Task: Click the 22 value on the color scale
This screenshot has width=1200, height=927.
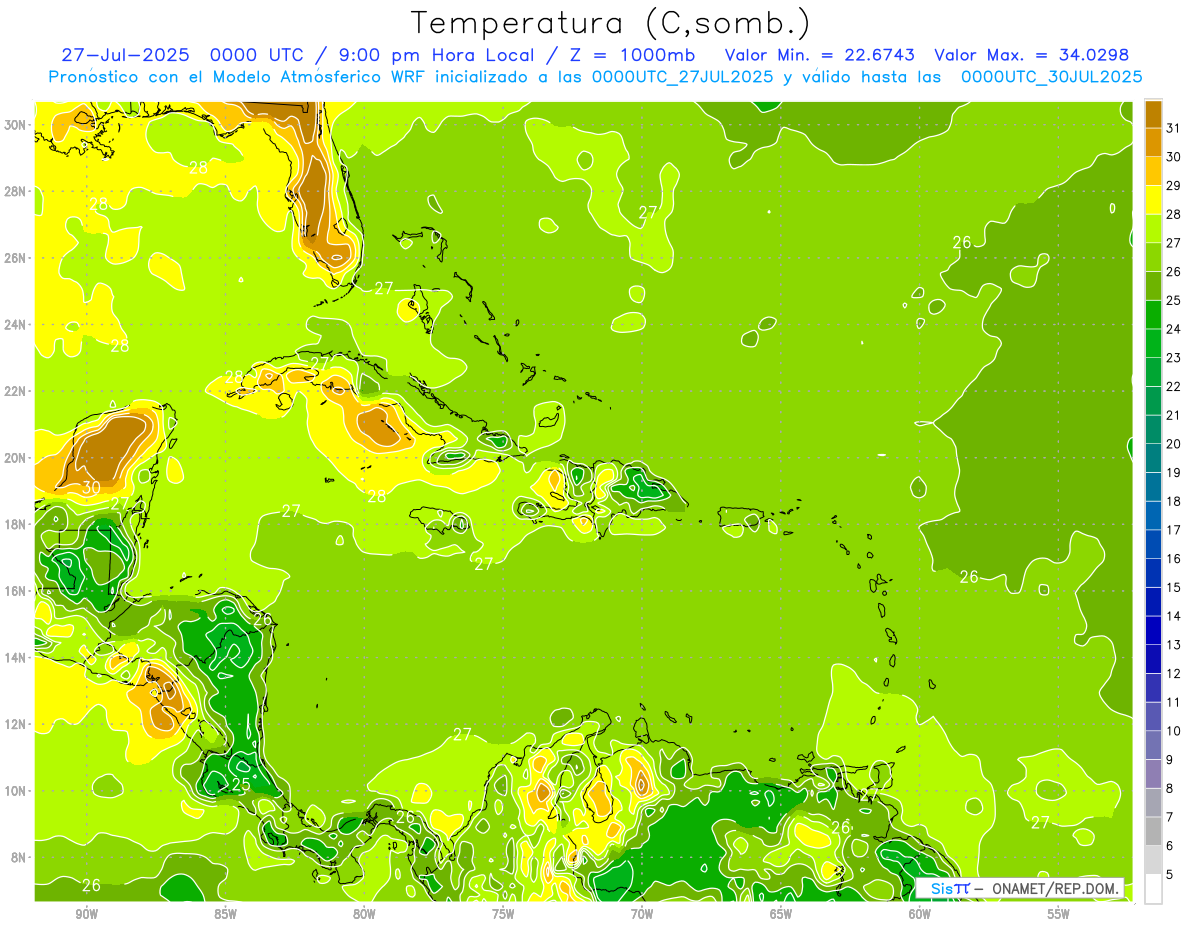Action: pos(1173,386)
